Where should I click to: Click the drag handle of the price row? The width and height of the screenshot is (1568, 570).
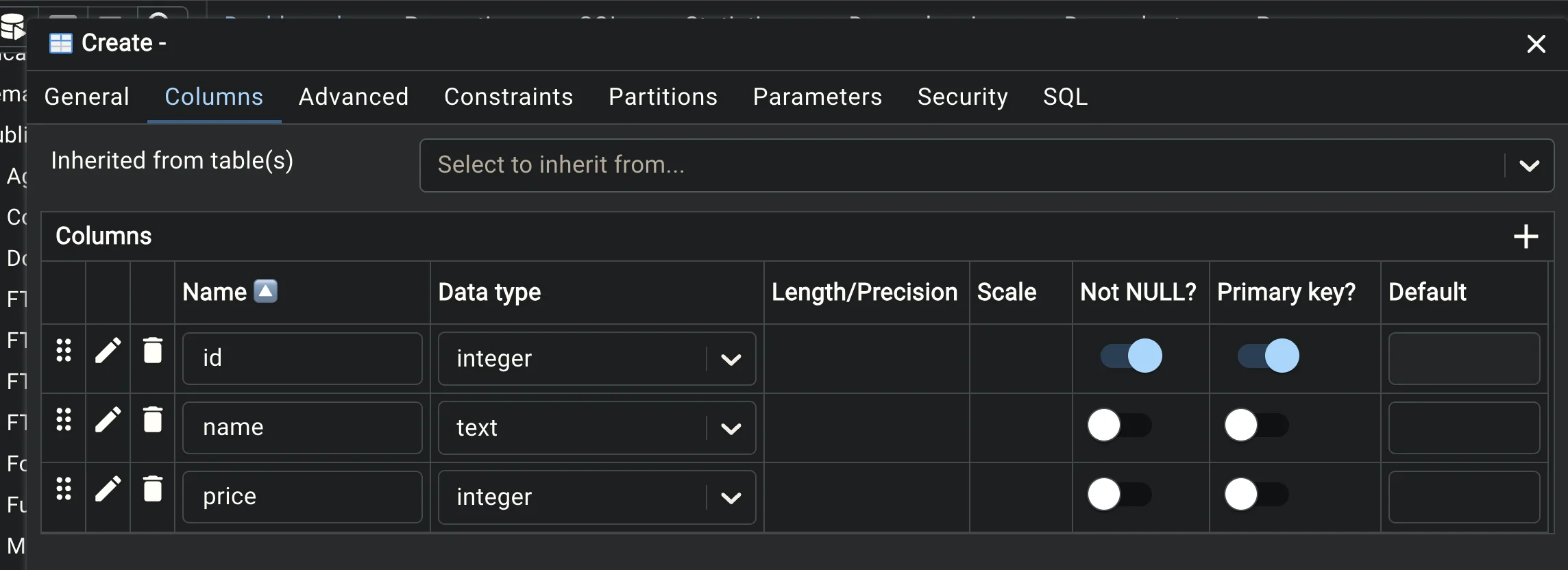(x=64, y=488)
